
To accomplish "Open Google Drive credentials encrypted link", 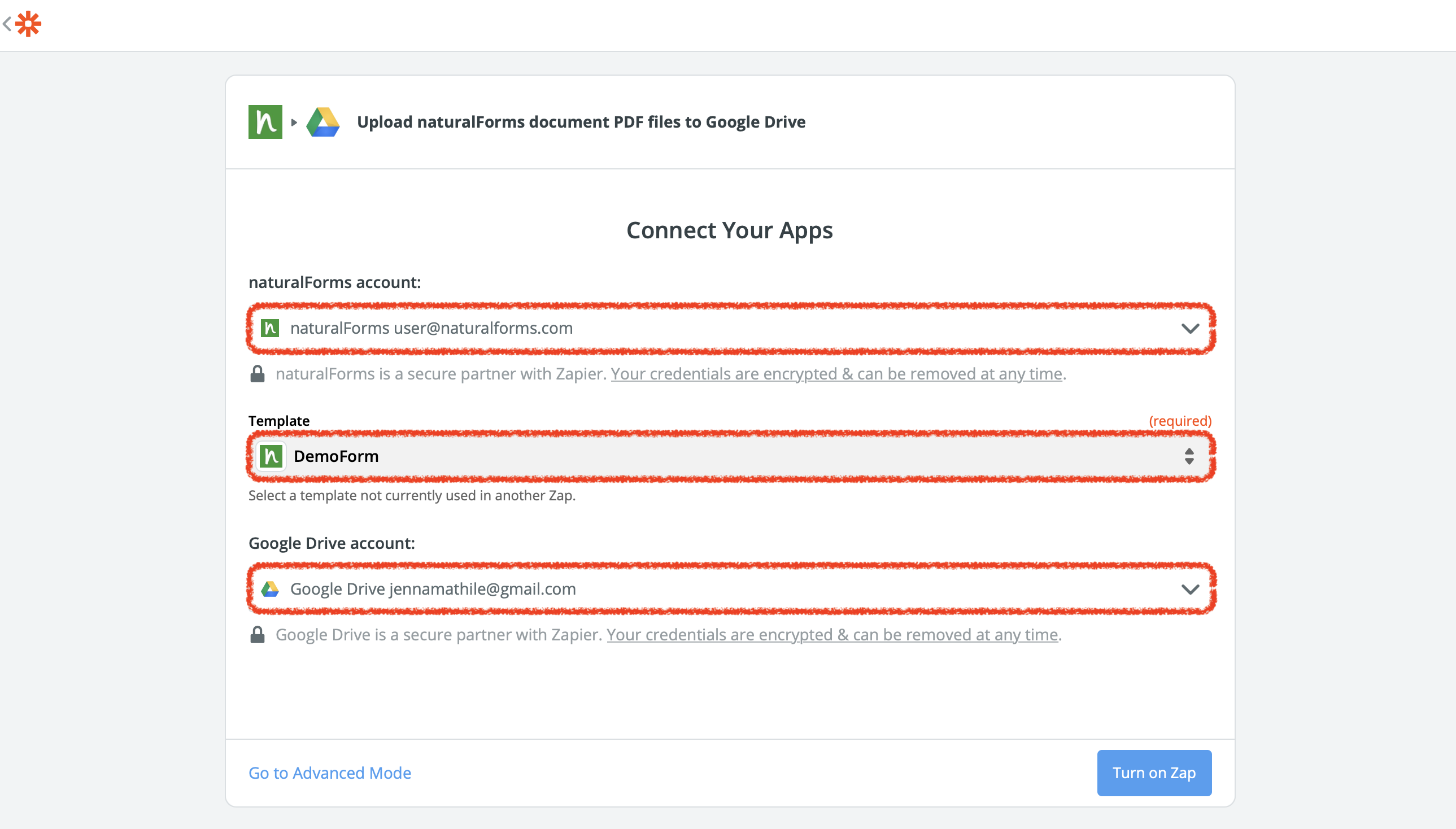I will [x=832, y=635].
